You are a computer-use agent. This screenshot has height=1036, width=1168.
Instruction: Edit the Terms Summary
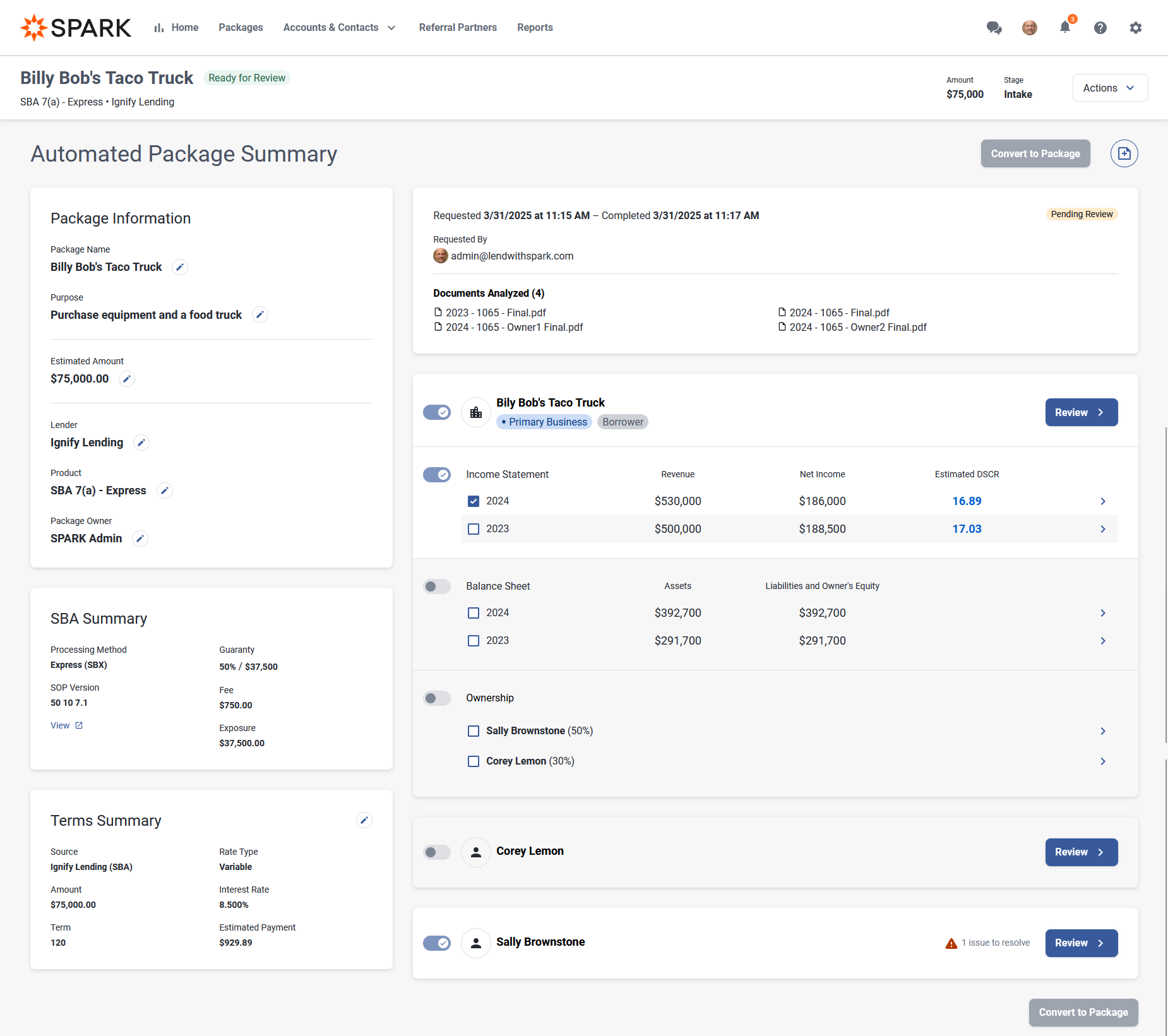click(364, 820)
